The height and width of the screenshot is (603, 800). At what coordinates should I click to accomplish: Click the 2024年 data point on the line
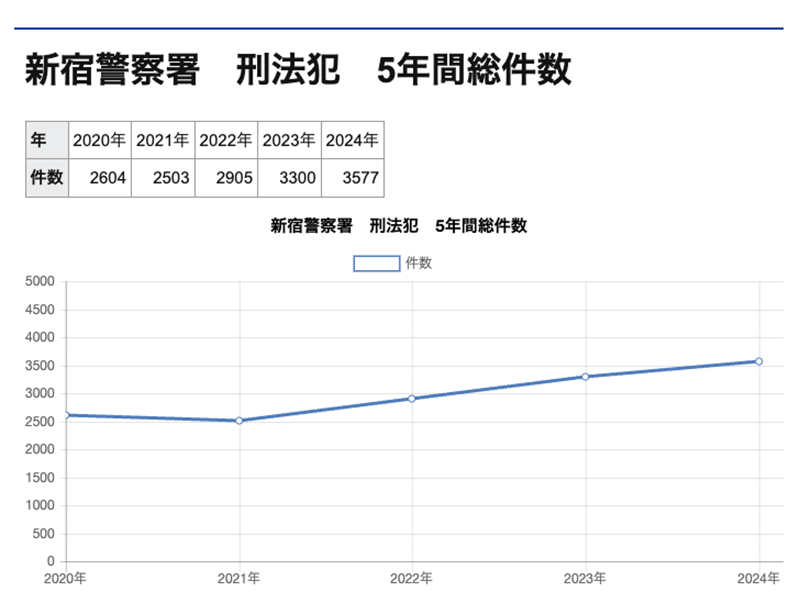[758, 361]
